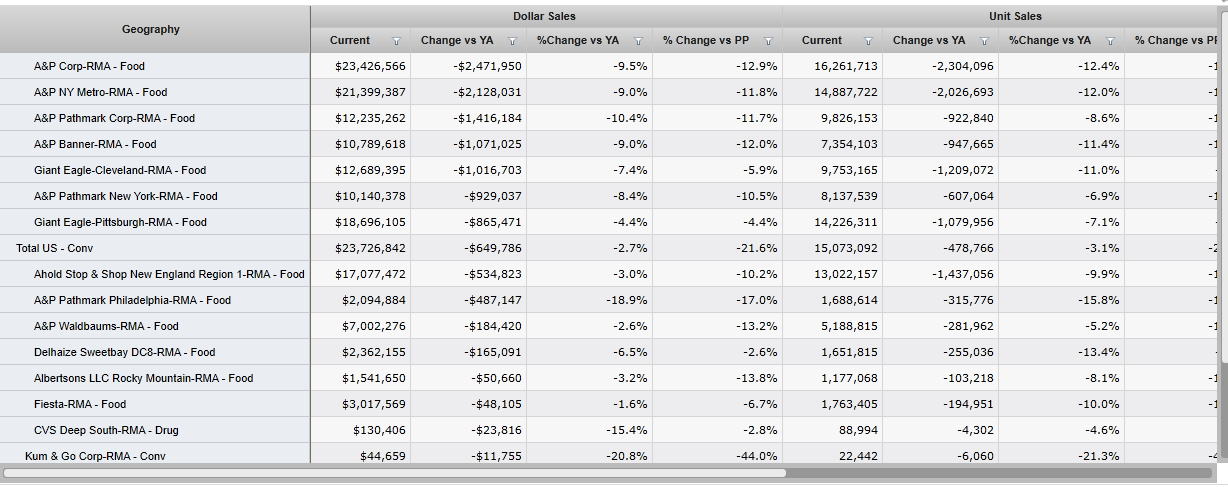Viewport: 1228px width, 487px height.
Task: Open filter for Dollar Sales Current column
Action: pyautogui.click(x=396, y=41)
